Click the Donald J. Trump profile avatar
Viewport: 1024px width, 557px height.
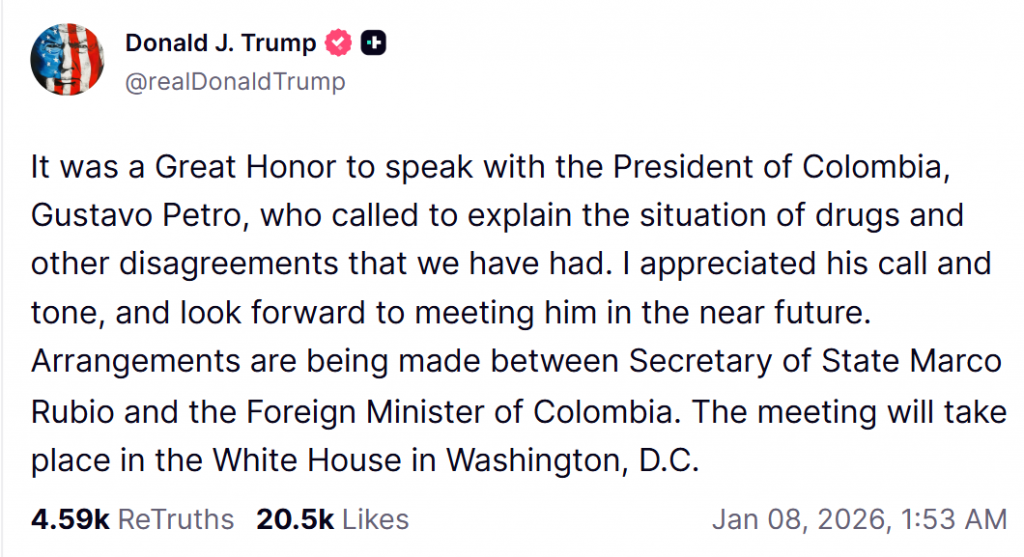pyautogui.click(x=67, y=58)
